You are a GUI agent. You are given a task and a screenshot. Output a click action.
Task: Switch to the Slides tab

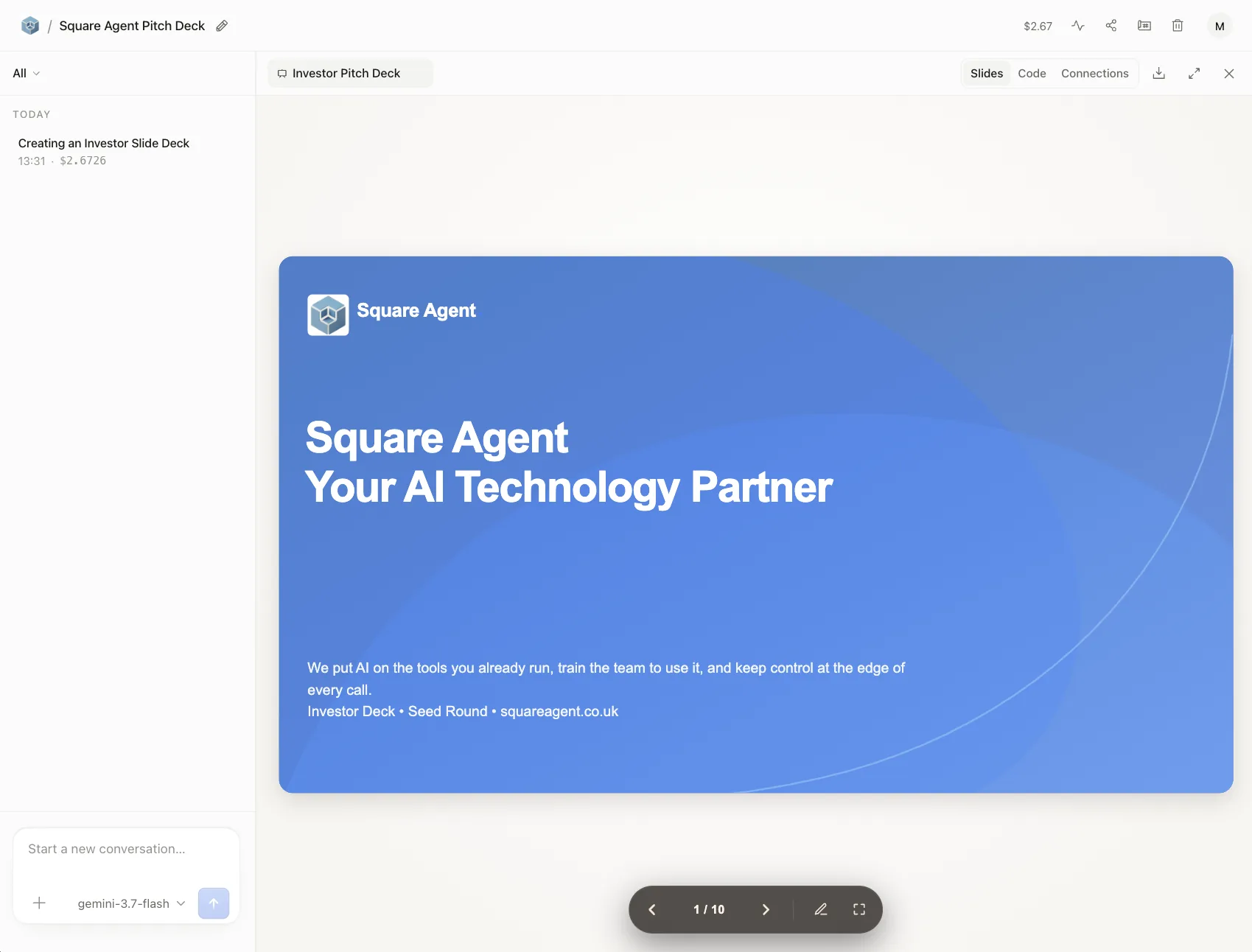[987, 73]
